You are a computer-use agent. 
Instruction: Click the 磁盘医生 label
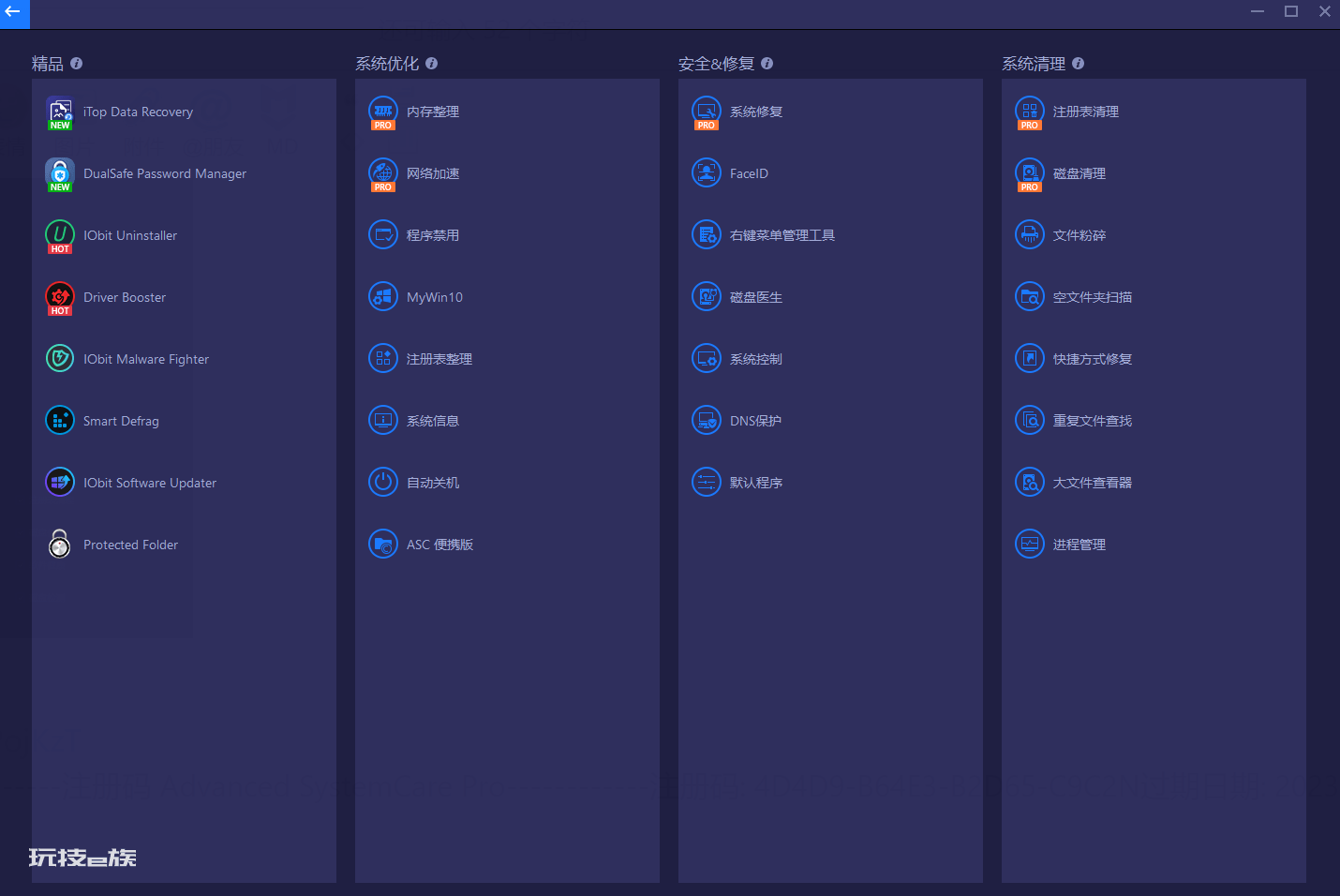coord(756,297)
